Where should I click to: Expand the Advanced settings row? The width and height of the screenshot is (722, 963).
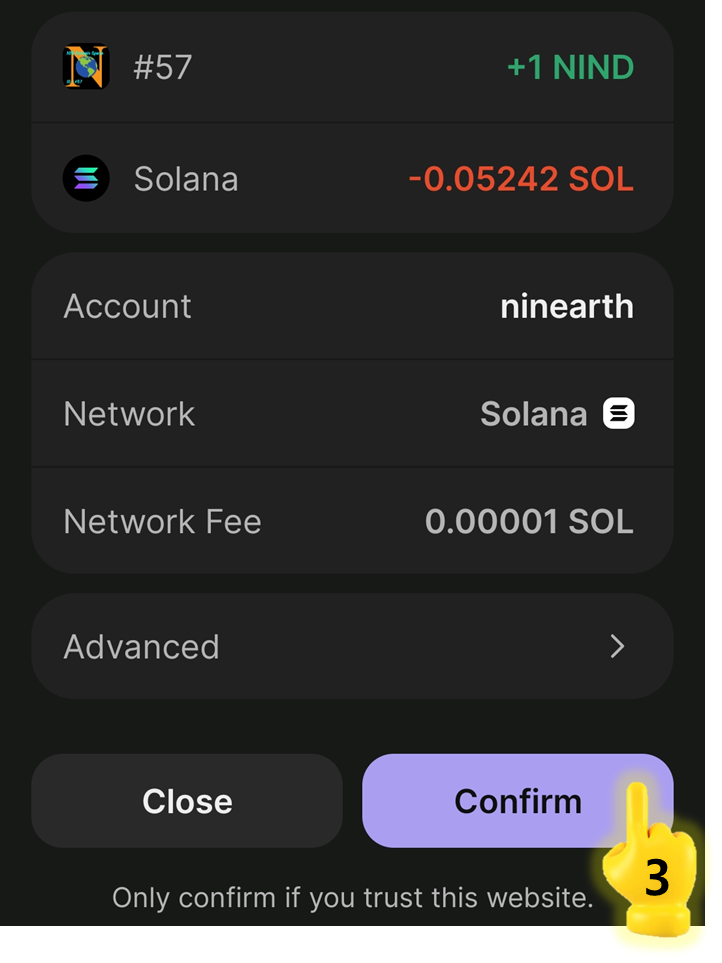point(352,647)
